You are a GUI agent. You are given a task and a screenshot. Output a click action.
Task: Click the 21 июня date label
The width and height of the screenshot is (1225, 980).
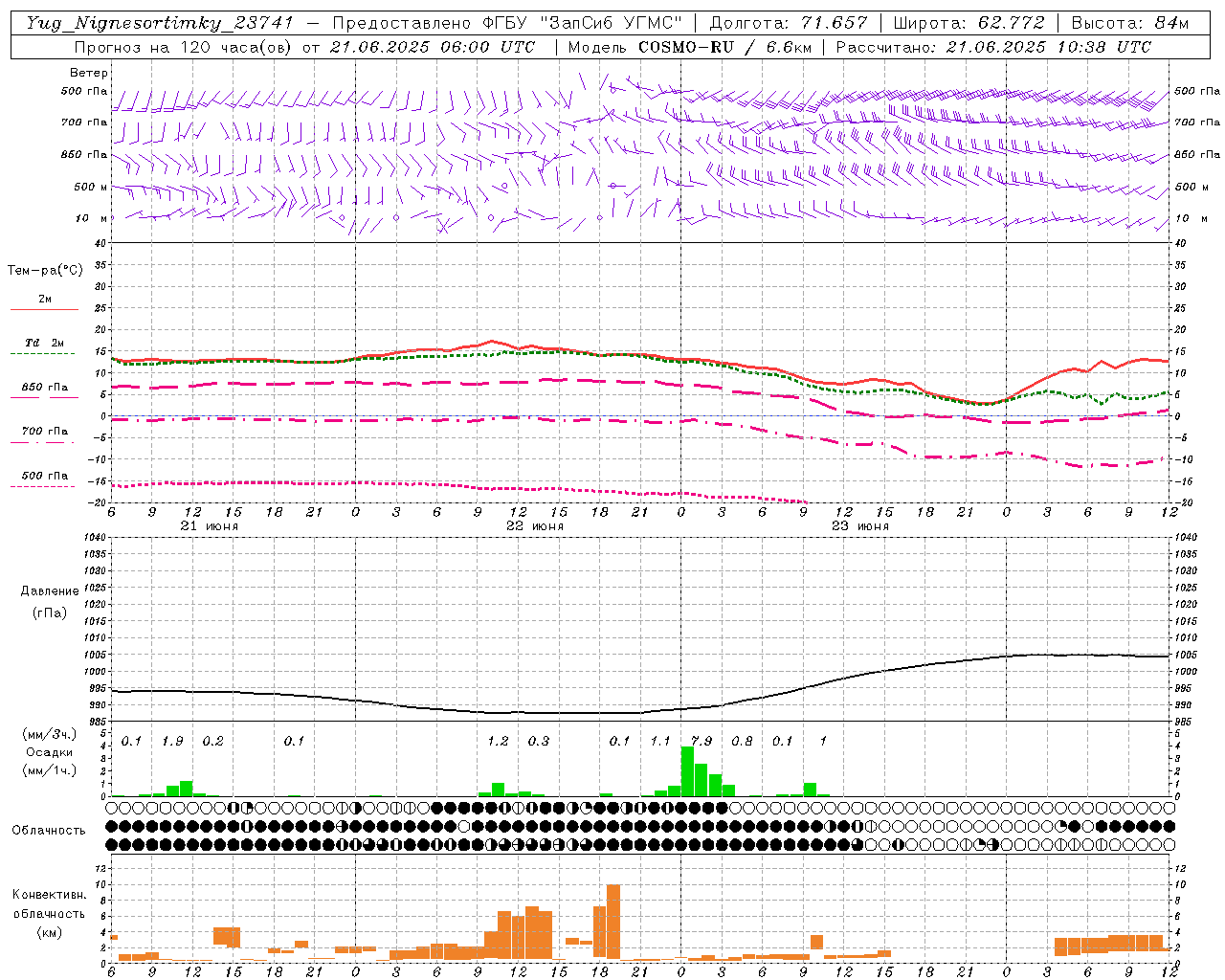[210, 526]
